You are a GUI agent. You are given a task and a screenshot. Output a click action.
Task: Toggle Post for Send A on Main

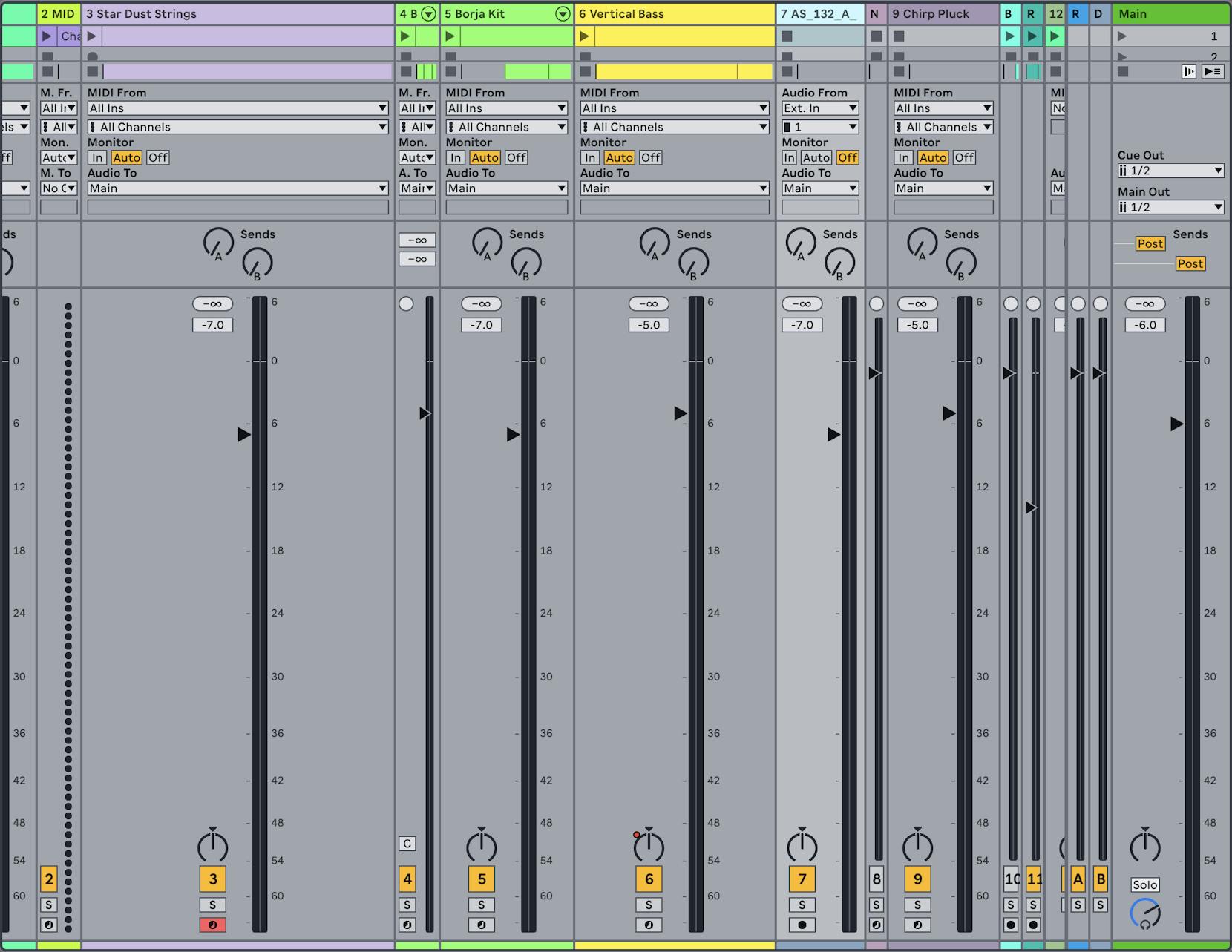click(1149, 243)
